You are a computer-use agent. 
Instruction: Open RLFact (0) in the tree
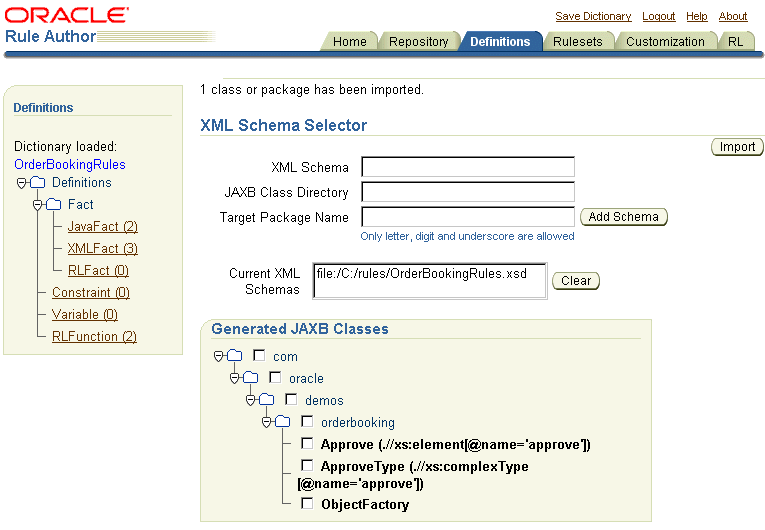coord(98,270)
